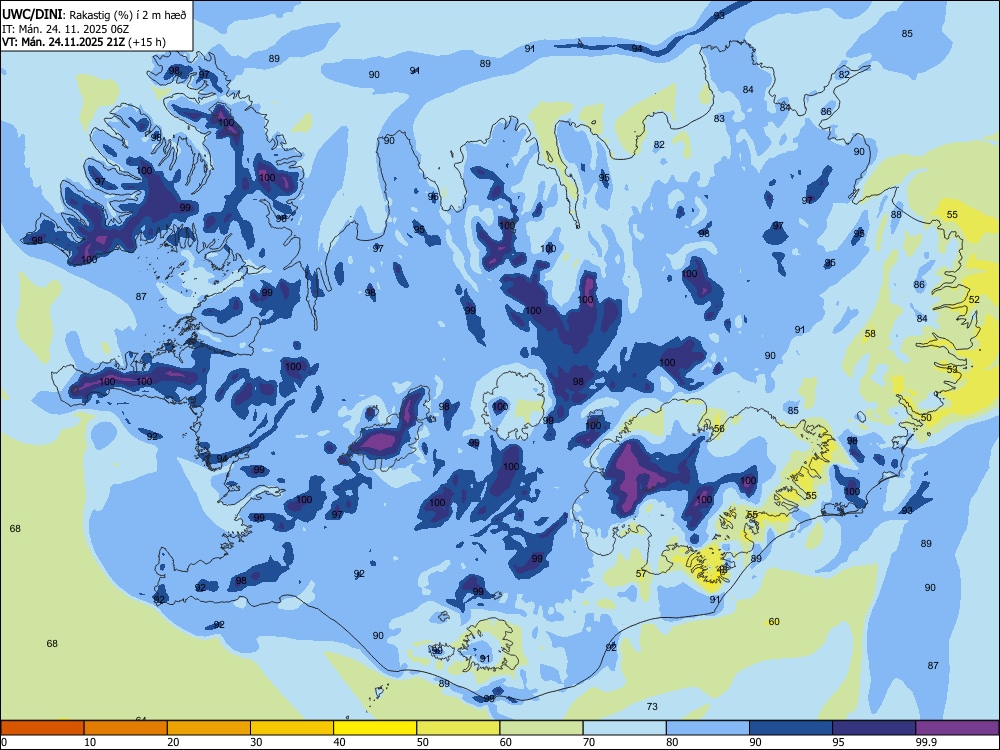Screen dimensions: 1000x750
Task: Select the 80–90 medium blue legend swatch
Action: click(x=708, y=728)
